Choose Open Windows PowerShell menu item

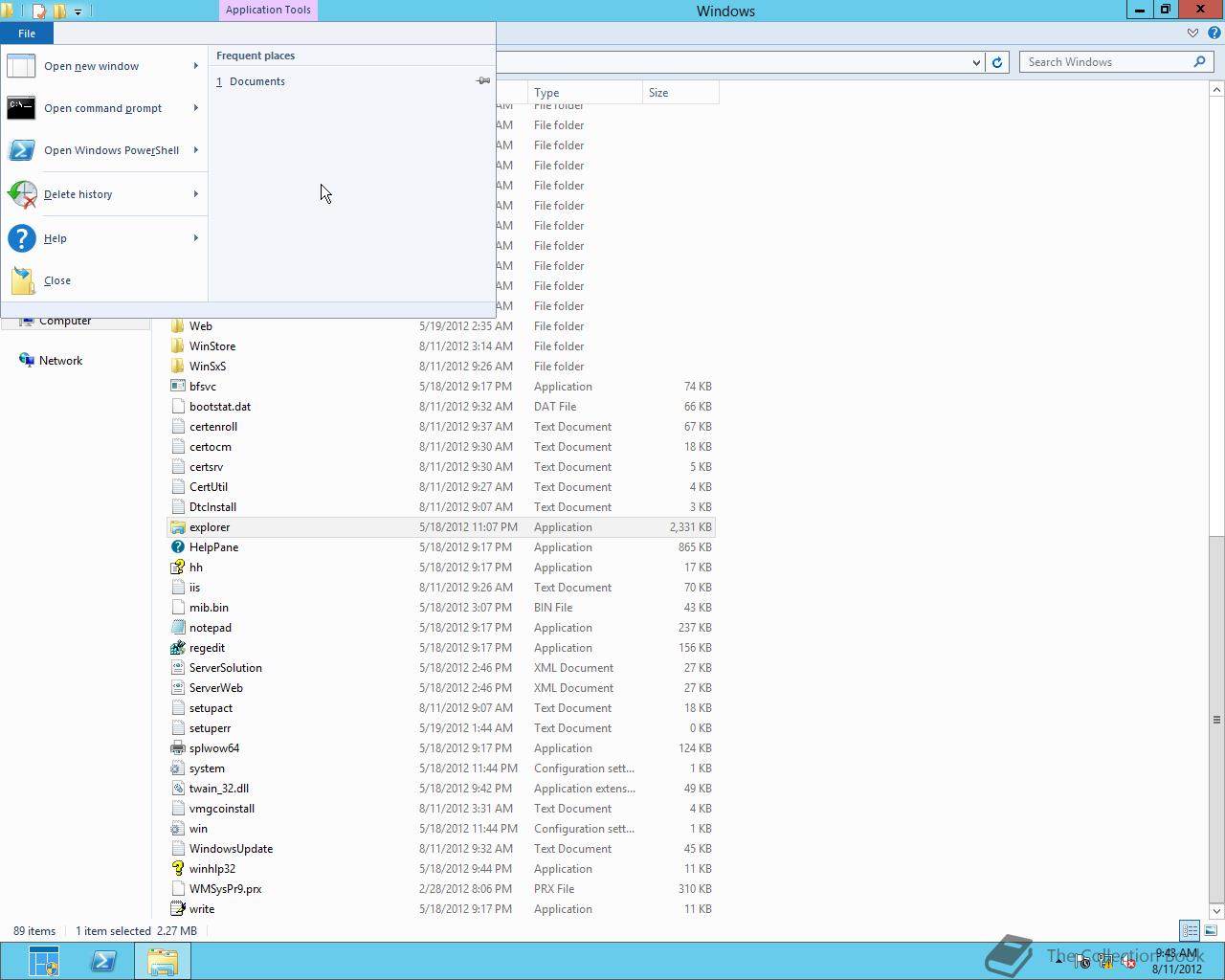click(104, 150)
